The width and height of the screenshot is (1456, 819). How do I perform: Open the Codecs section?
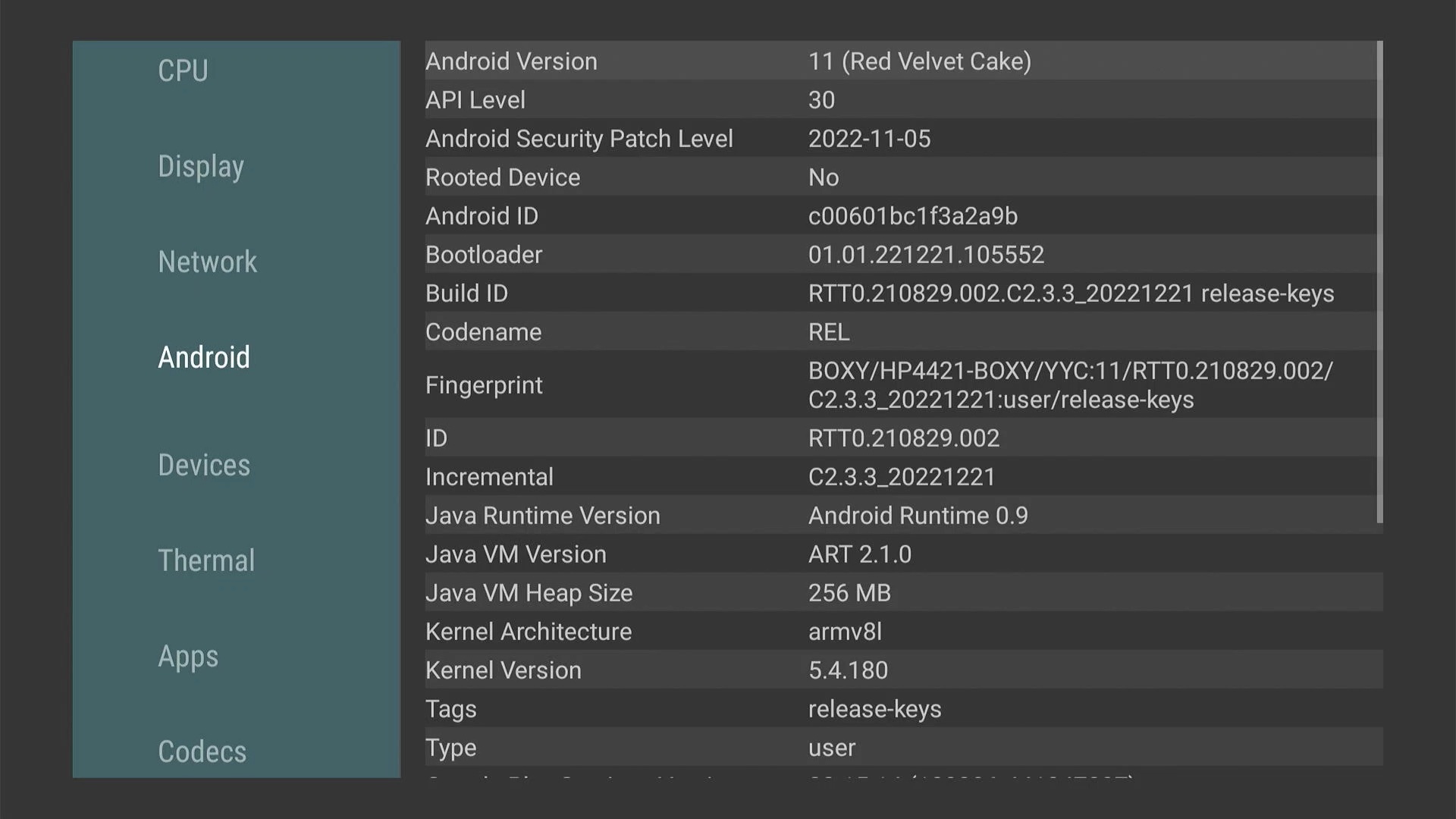[202, 752]
